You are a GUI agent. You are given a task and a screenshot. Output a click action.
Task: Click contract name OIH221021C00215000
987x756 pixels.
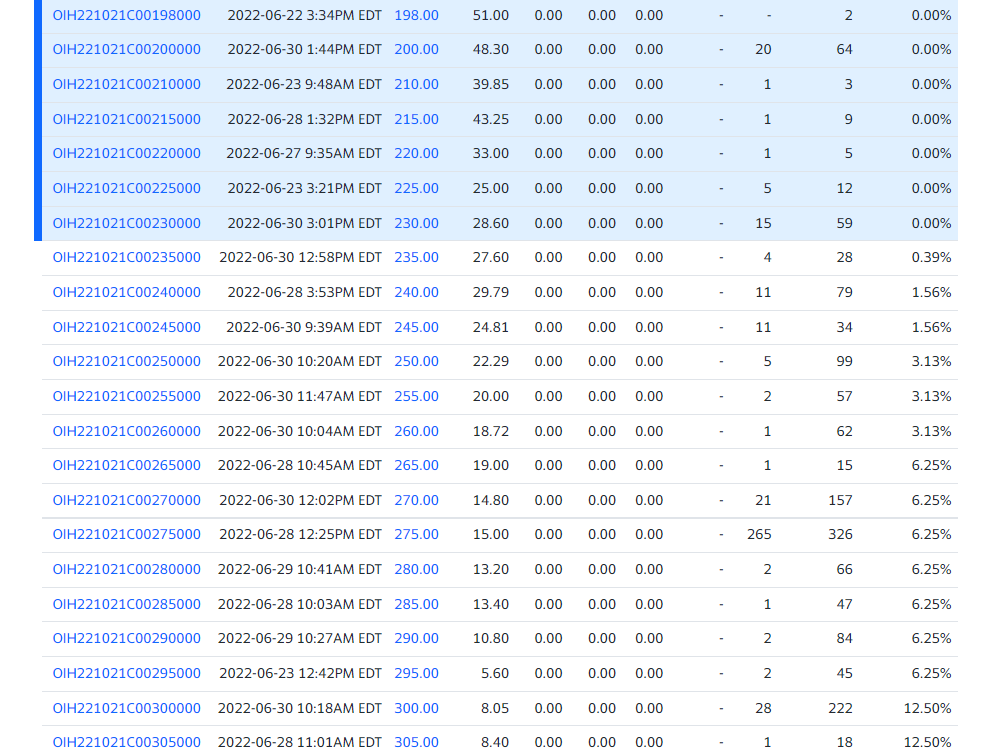coord(127,120)
